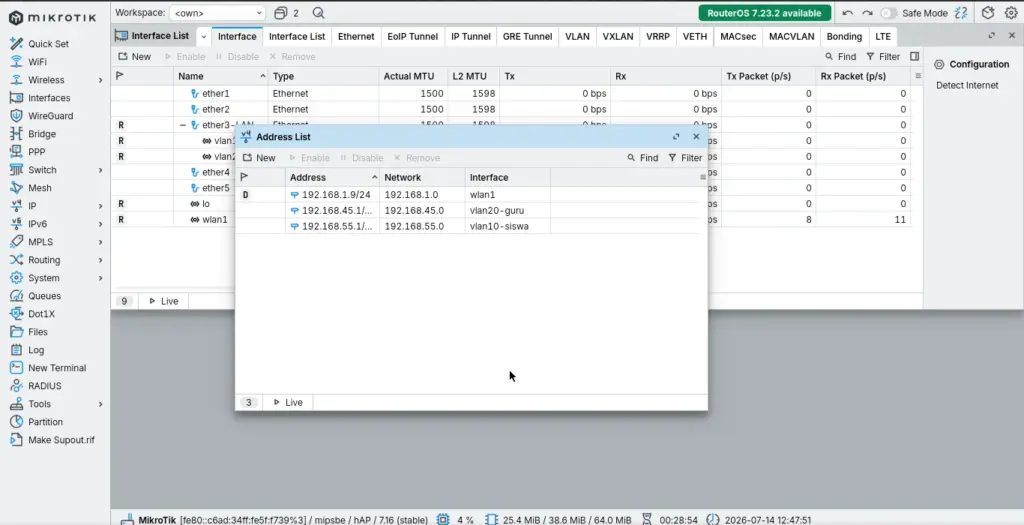Switch to the MACsec tab

coord(738,37)
